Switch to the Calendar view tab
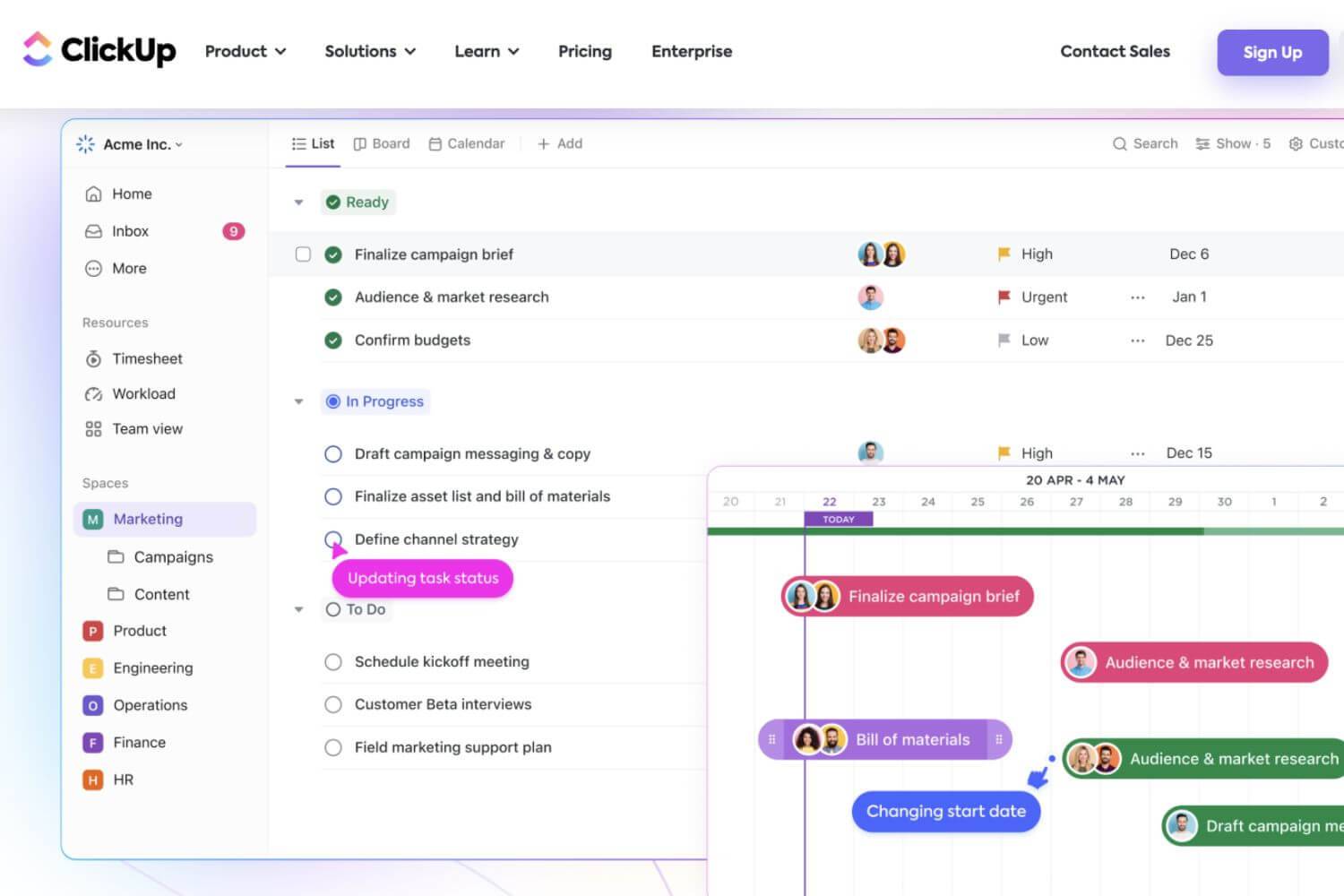The image size is (1344, 896). [x=467, y=143]
